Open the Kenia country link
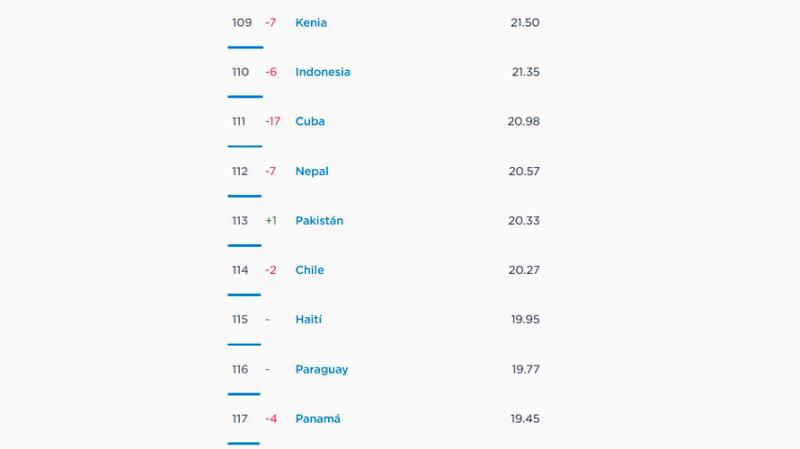Image resolution: width=800 pixels, height=449 pixels. [x=311, y=22]
